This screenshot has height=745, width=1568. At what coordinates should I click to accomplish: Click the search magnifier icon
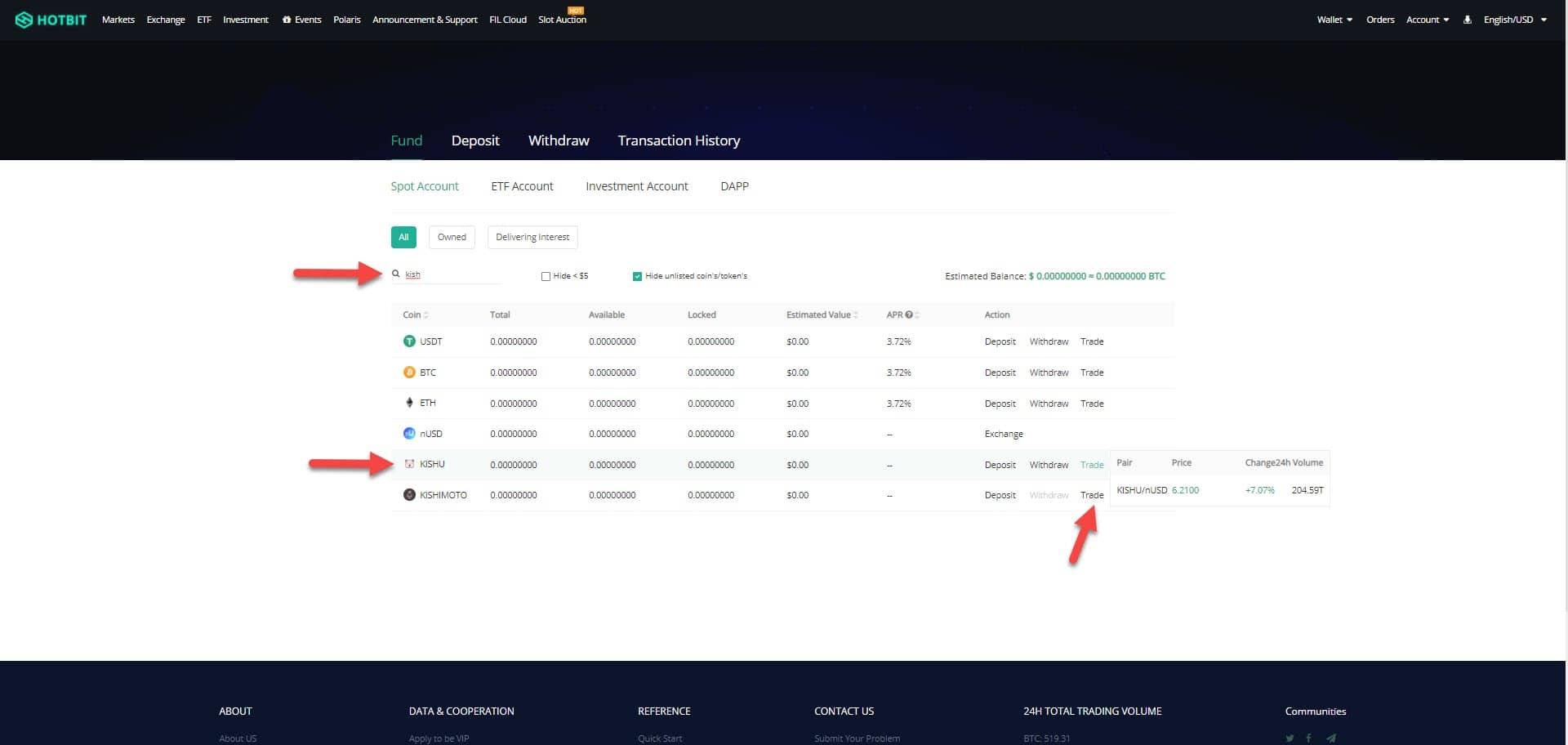(395, 274)
